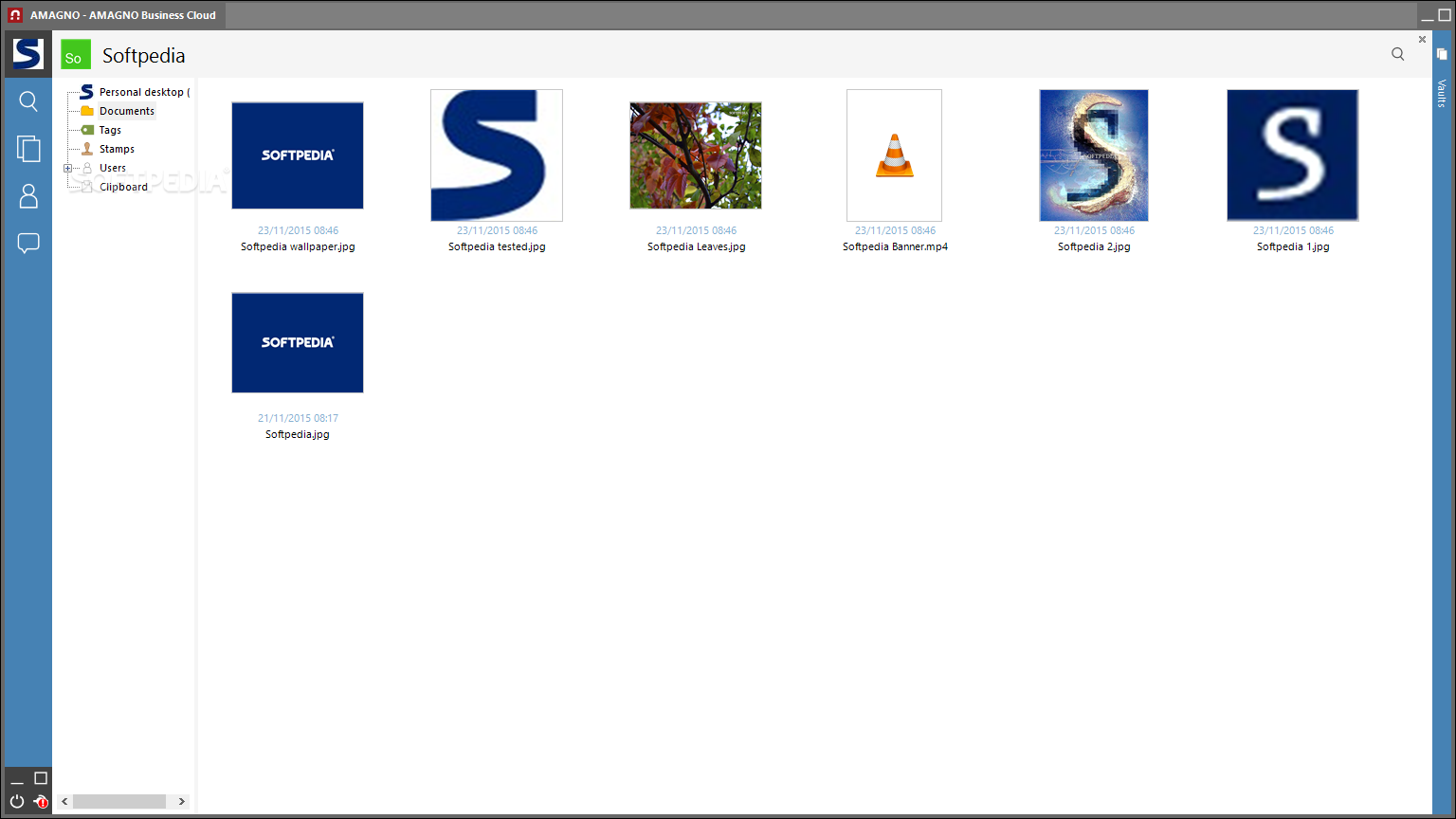
Task: Select Personal desktop in the tree
Action: tap(144, 92)
